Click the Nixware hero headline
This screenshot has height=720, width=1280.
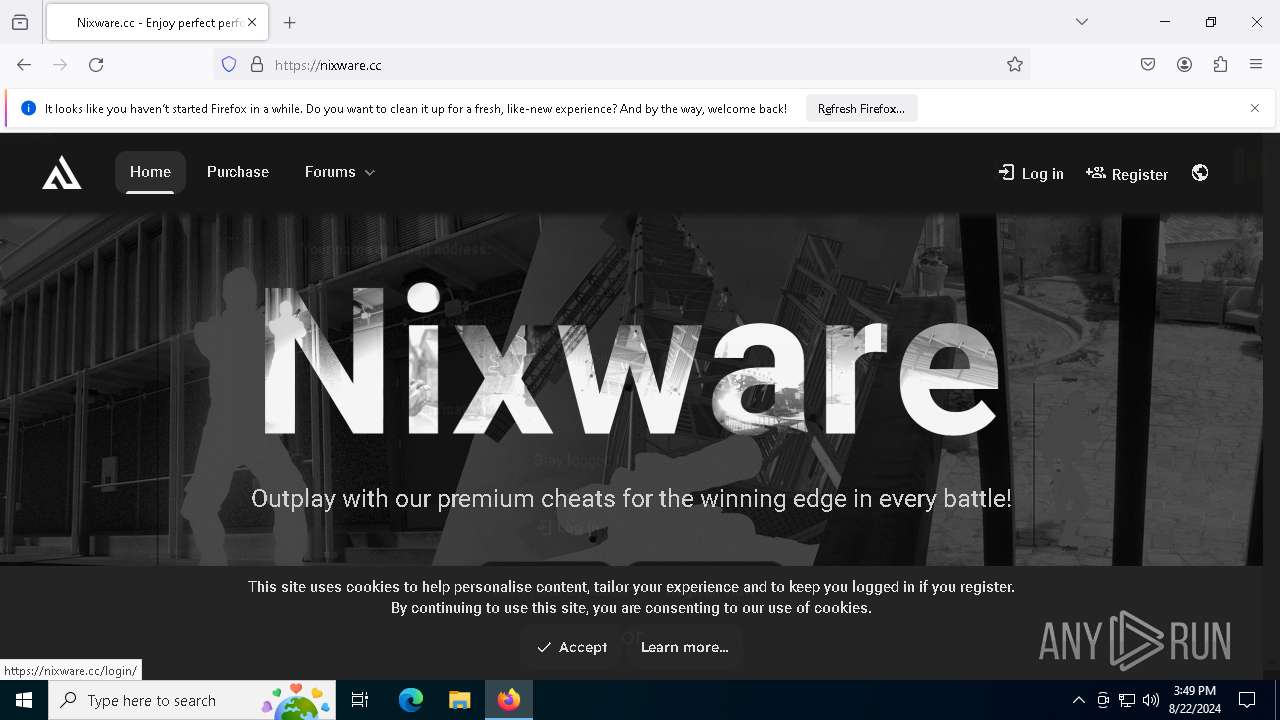coord(631,359)
